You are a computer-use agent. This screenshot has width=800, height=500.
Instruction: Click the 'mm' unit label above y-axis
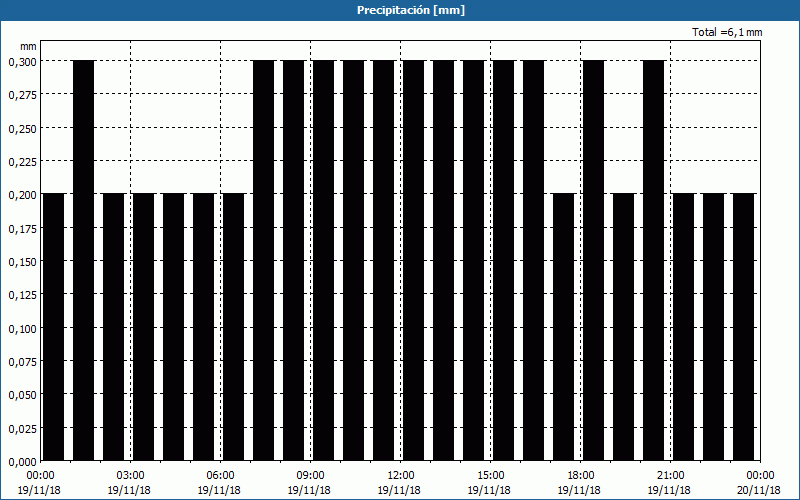[x=29, y=46]
